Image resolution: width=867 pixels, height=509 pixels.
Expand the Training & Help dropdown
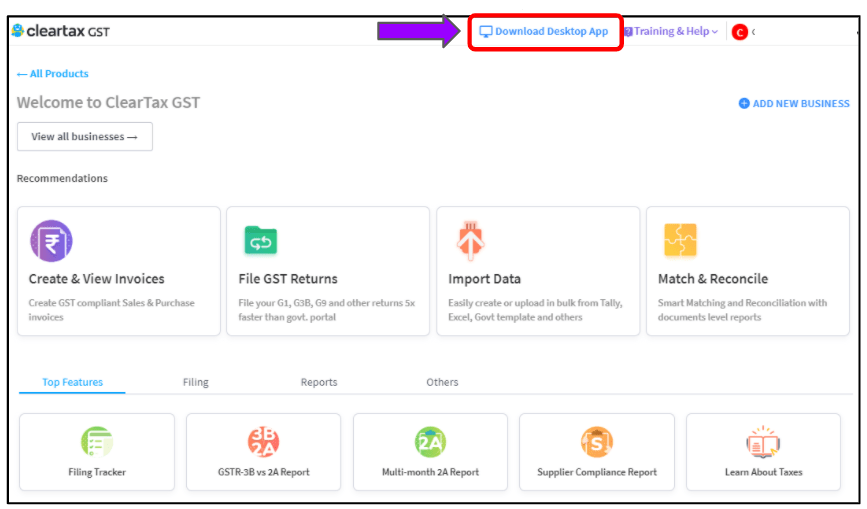pyautogui.click(x=671, y=32)
